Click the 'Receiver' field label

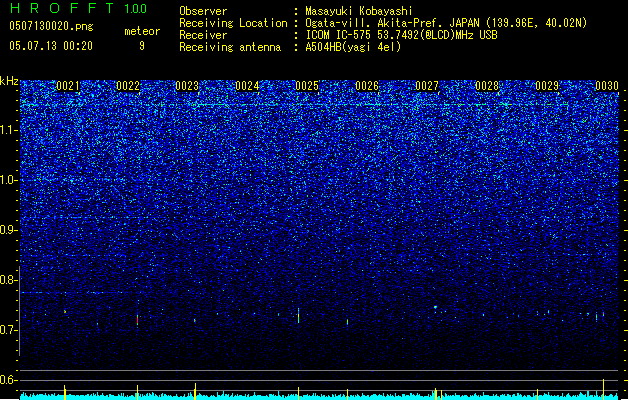203,35
